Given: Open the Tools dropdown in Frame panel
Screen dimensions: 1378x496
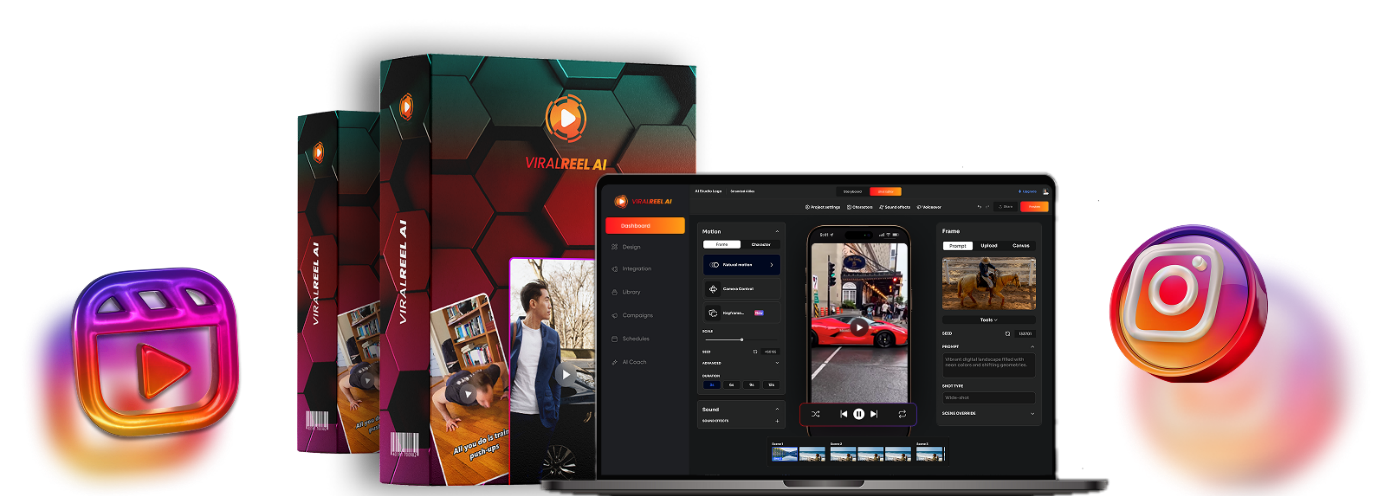Looking at the screenshot, I should click(x=988, y=319).
